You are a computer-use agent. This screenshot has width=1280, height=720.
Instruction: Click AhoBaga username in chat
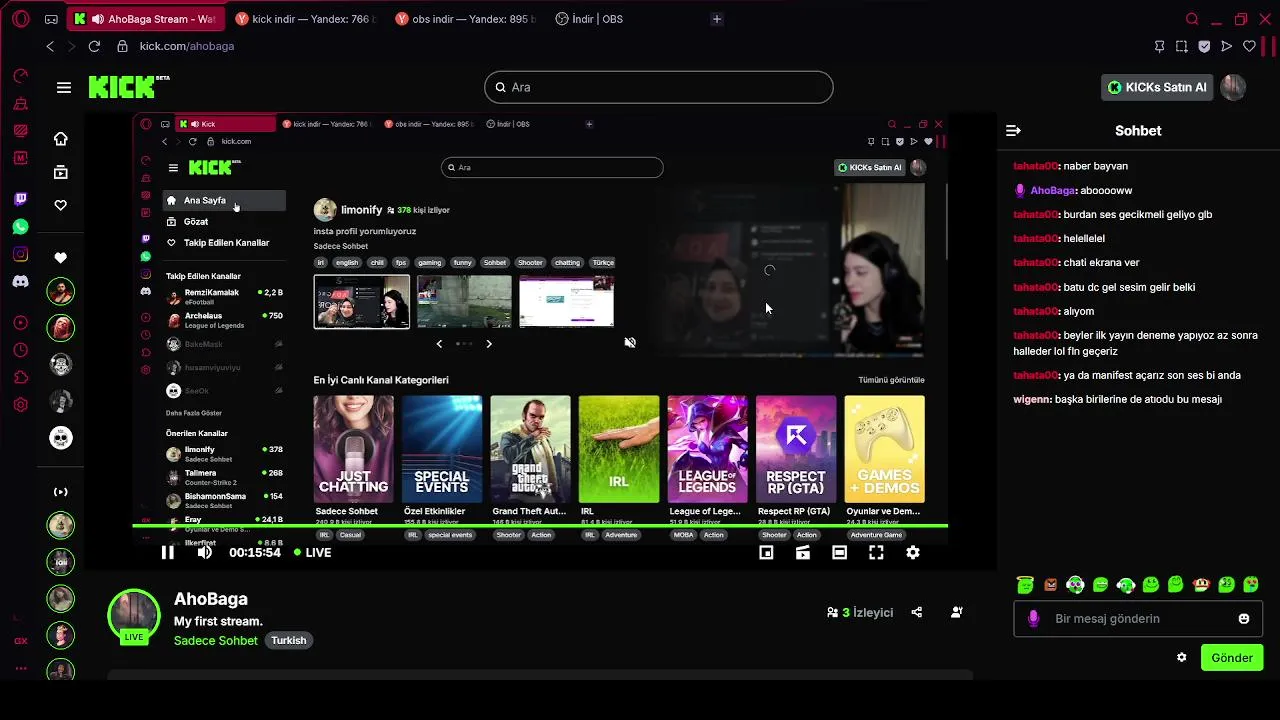point(1053,190)
